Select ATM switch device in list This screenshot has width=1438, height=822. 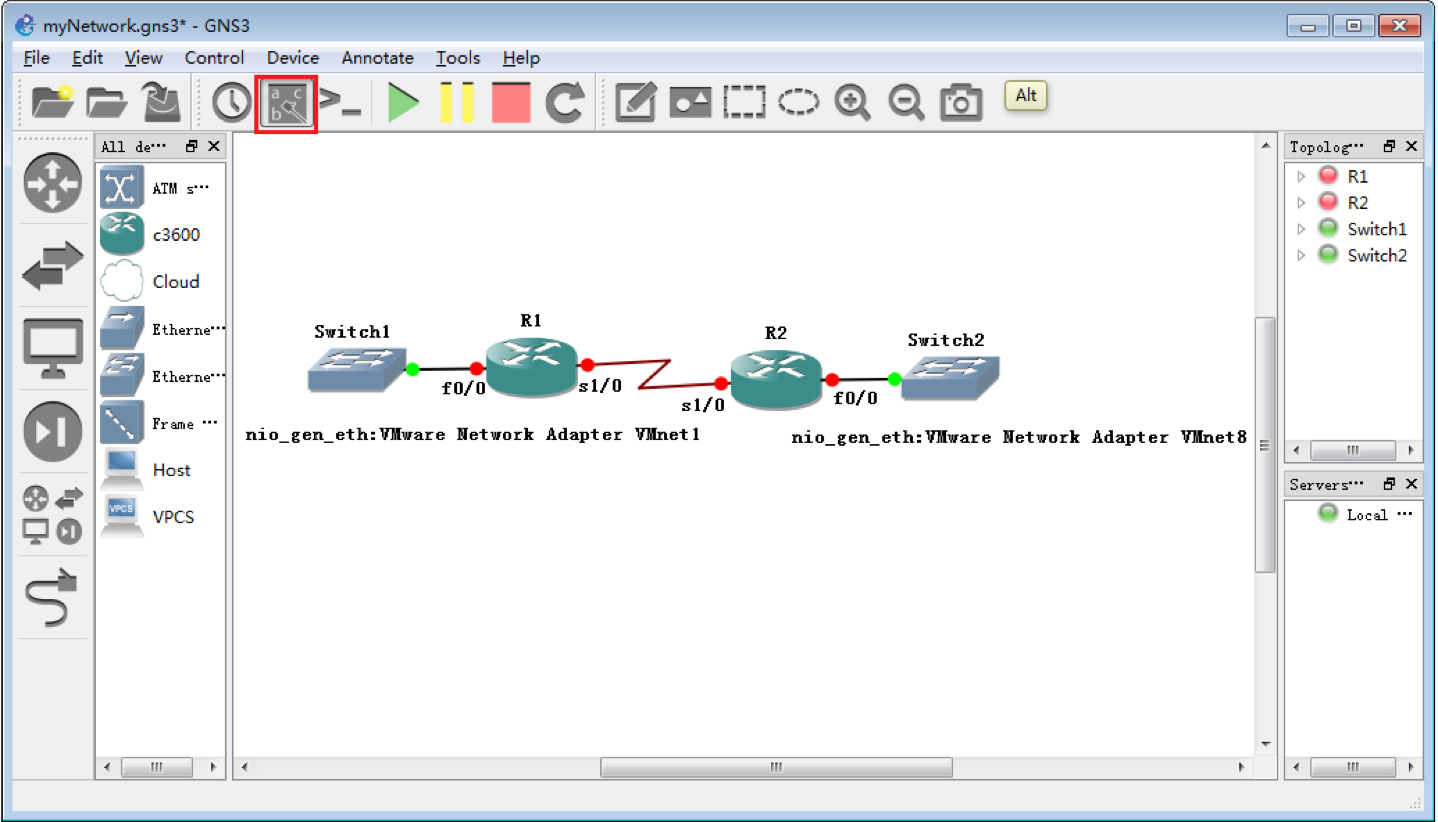tap(162, 188)
